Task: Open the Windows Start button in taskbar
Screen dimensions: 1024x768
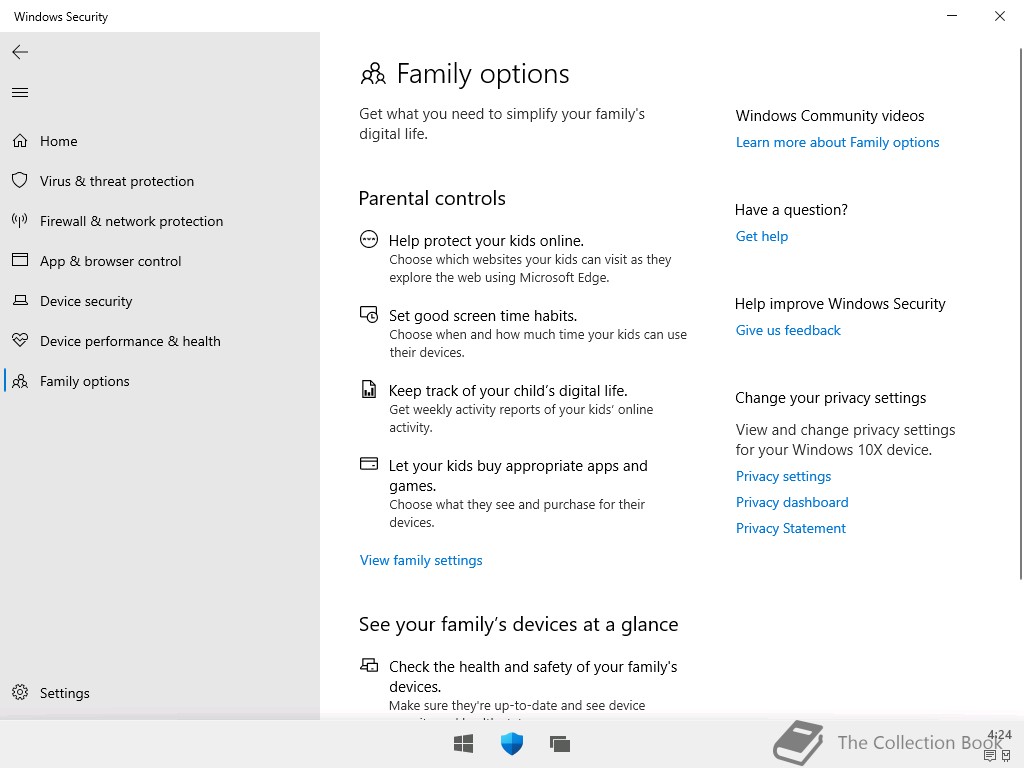Action: point(464,743)
